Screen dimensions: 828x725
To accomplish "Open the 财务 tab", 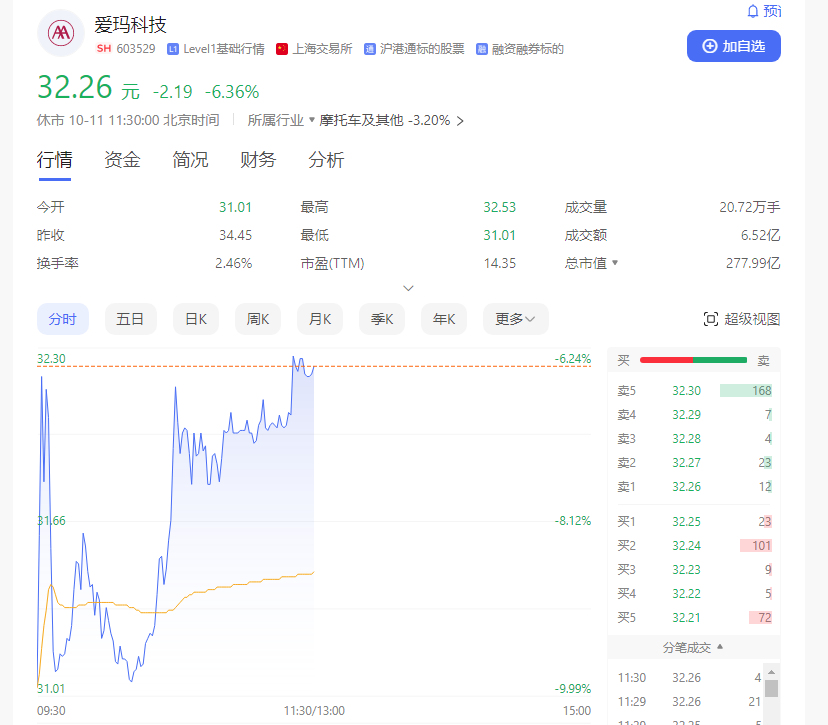I will (258, 160).
